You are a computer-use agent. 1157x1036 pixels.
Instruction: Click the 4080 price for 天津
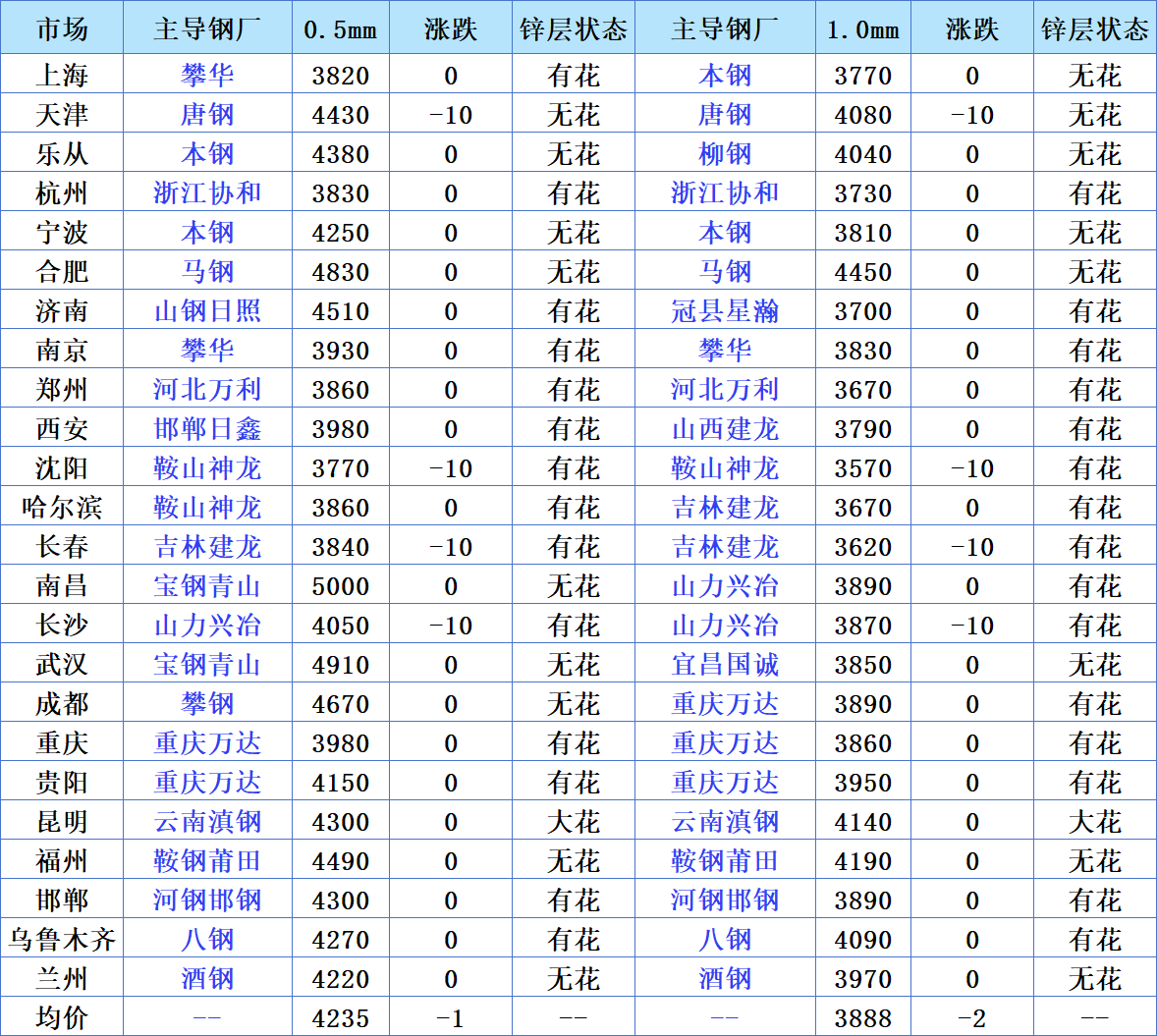click(x=862, y=114)
